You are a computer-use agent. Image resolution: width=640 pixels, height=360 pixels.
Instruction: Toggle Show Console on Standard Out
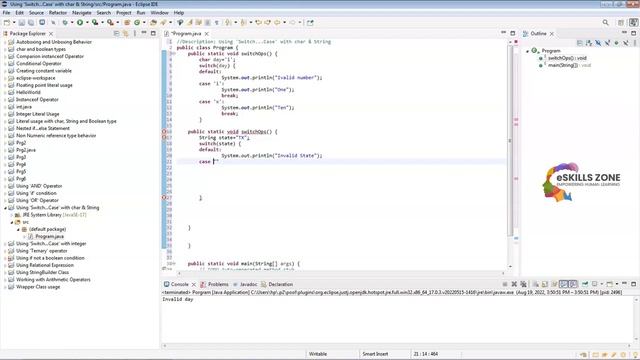pos(564,284)
